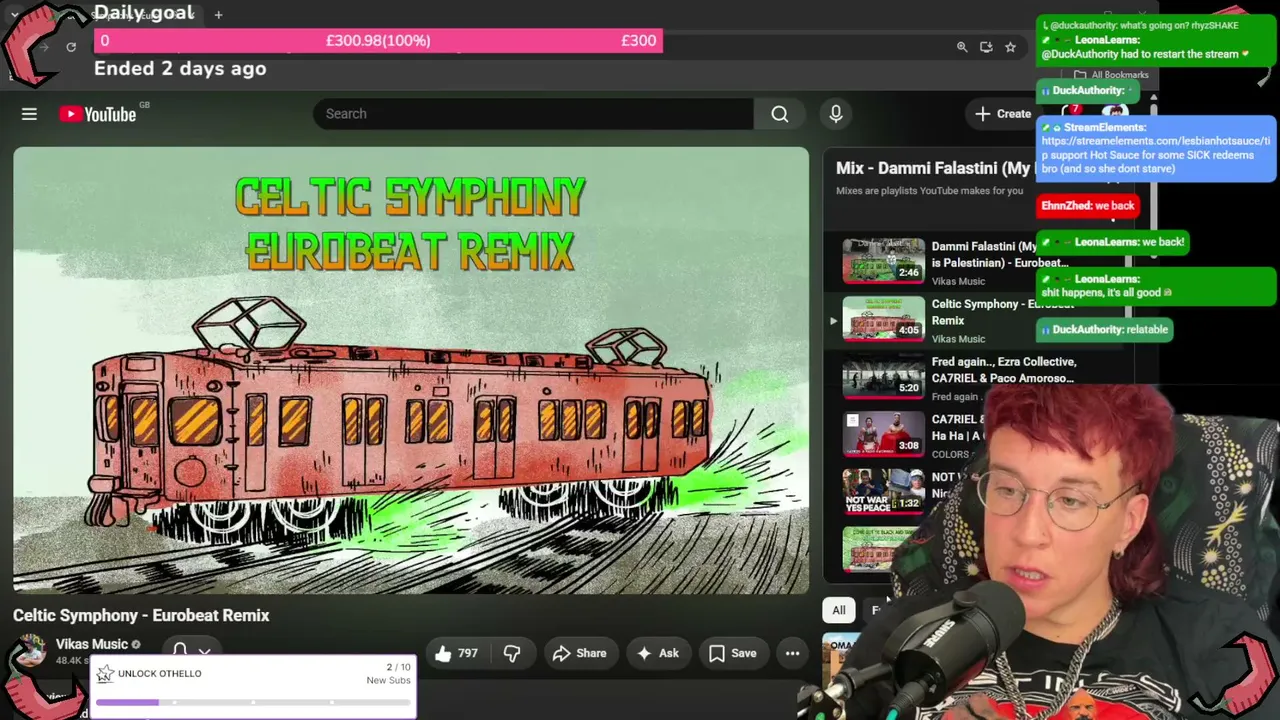Image resolution: width=1280 pixels, height=720 pixels.
Task: Click the Celtic Symphony video player
Action: 411,371
